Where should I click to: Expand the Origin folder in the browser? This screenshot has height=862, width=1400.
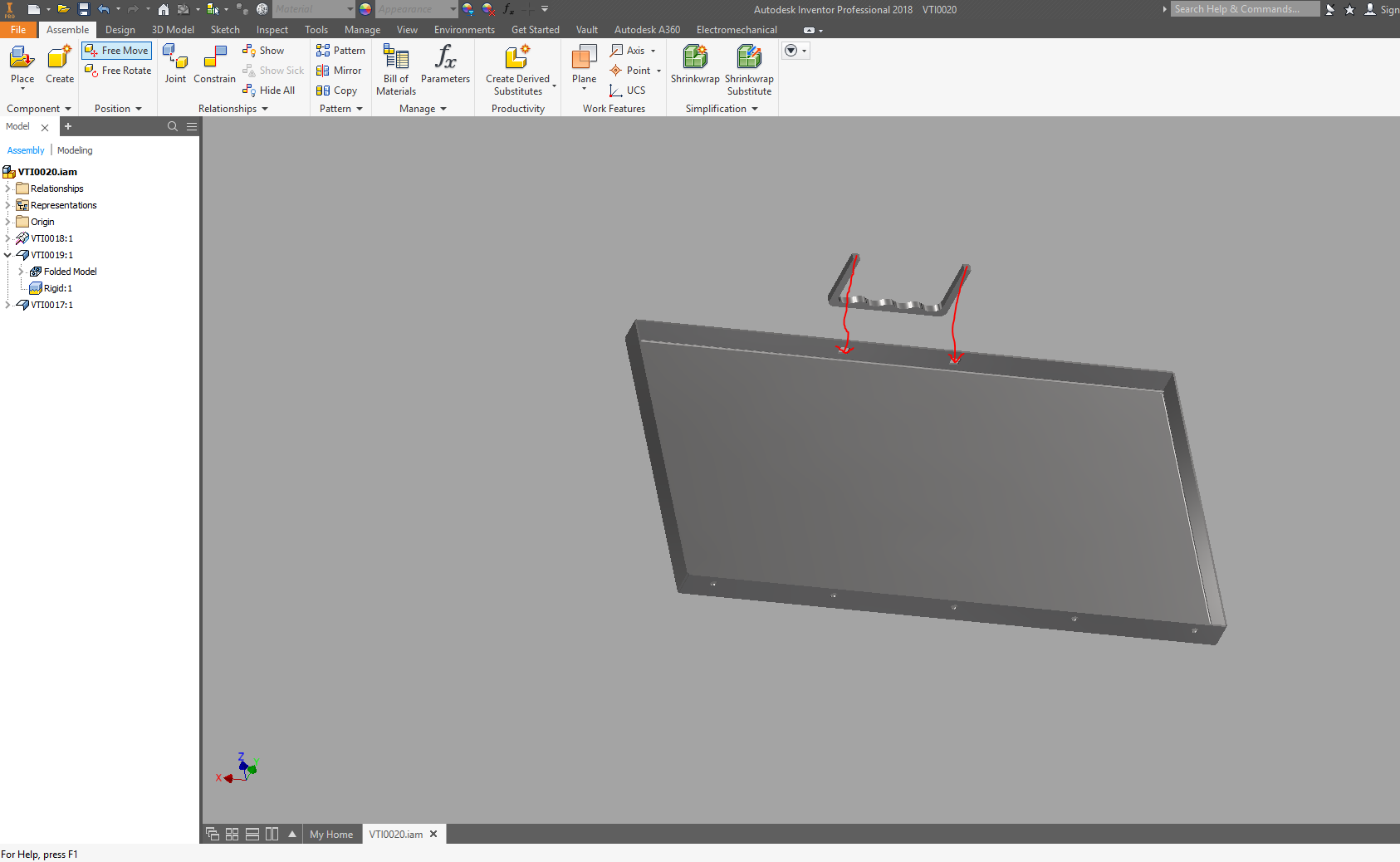(7, 222)
